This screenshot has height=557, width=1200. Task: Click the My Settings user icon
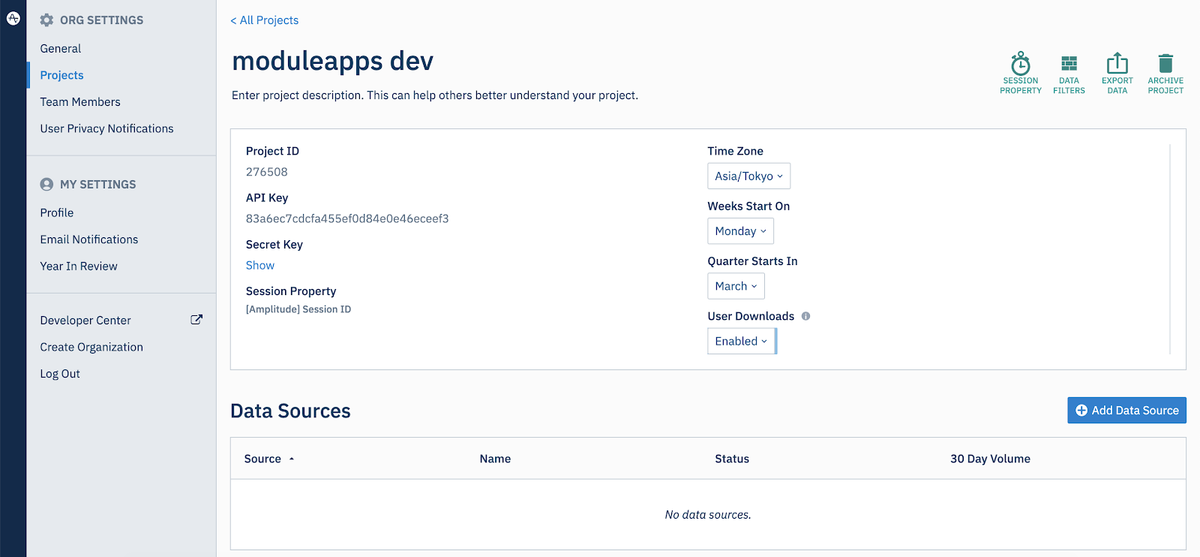[46, 184]
